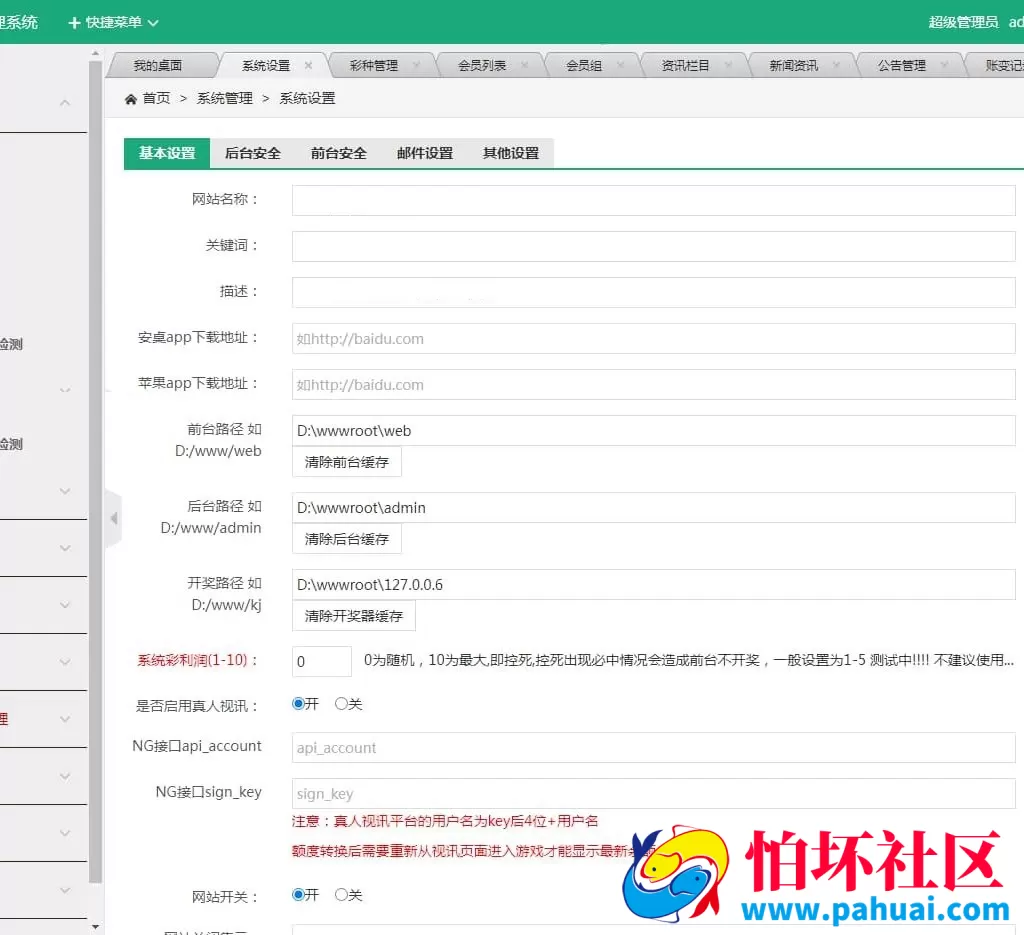
Task: Open the 其他设置 tab
Action: 510,154
